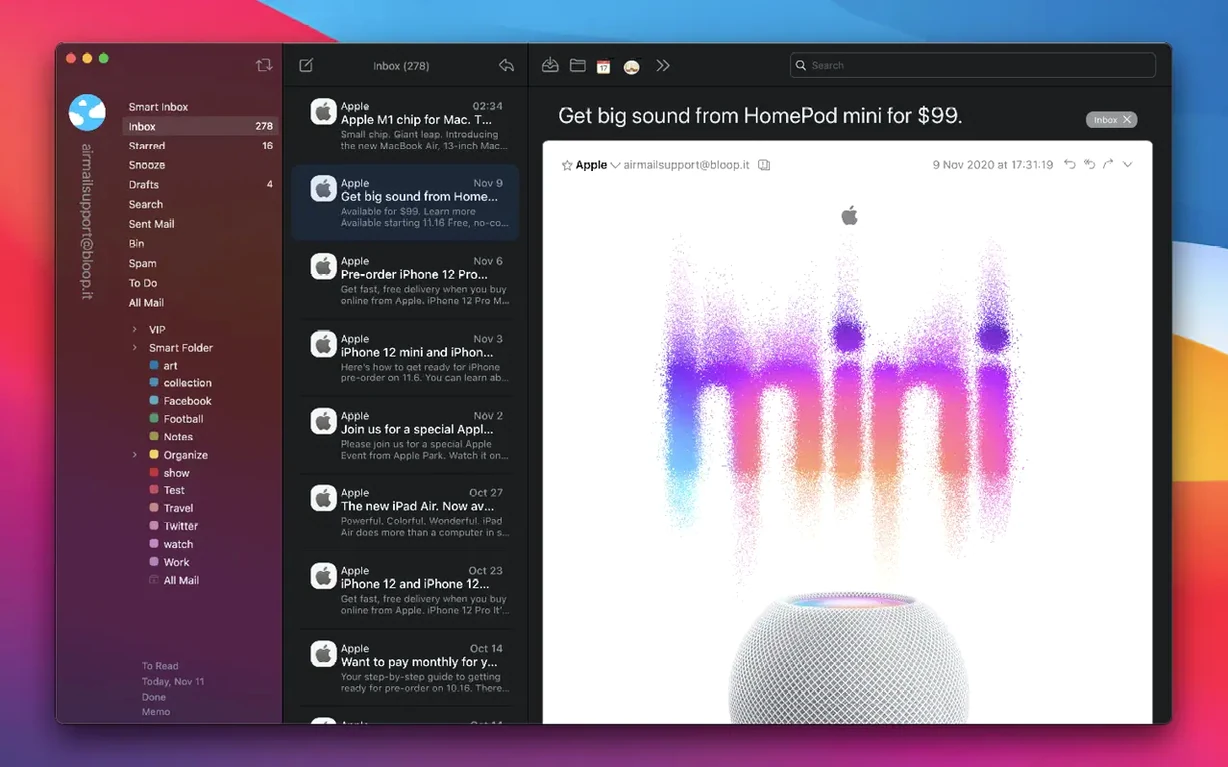Click the Search field
1228x767 pixels.
(972, 65)
